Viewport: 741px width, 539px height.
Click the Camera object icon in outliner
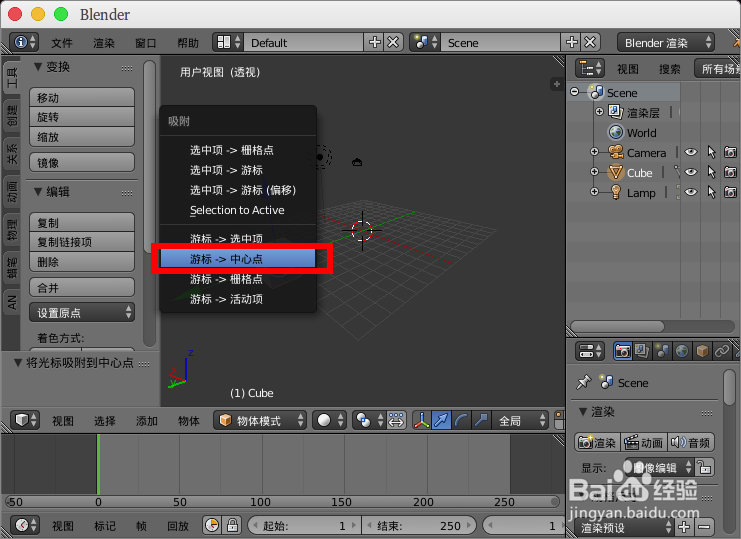[x=616, y=152]
